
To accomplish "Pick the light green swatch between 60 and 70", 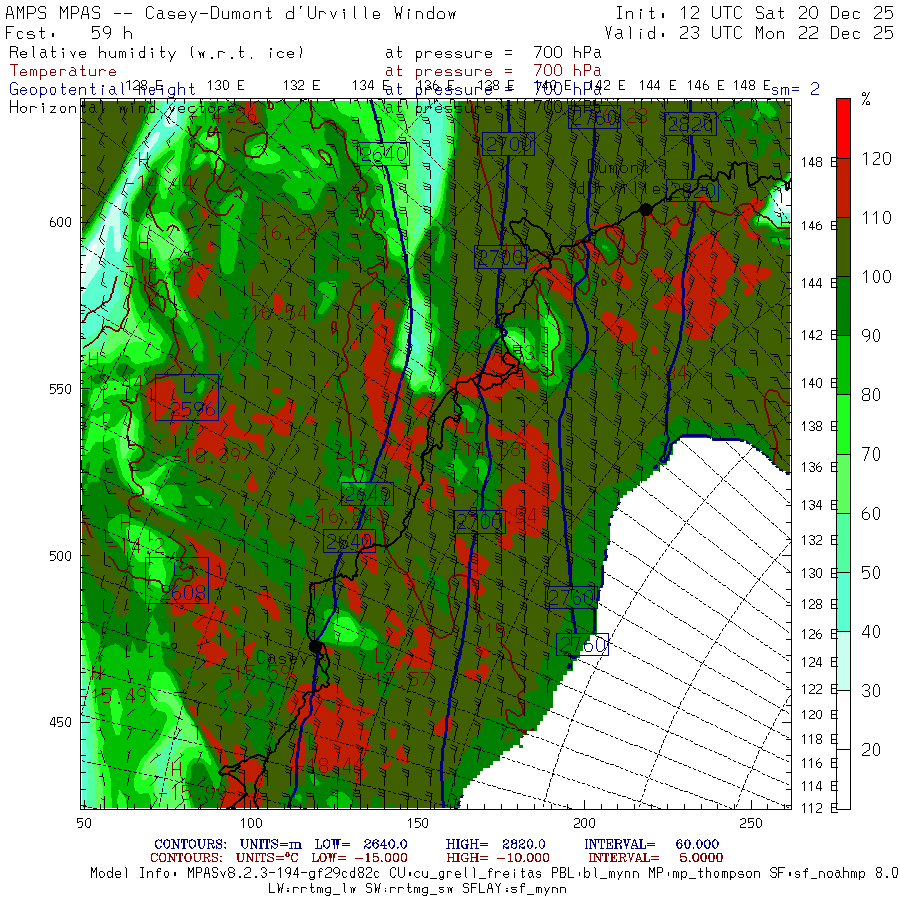I will point(843,483).
